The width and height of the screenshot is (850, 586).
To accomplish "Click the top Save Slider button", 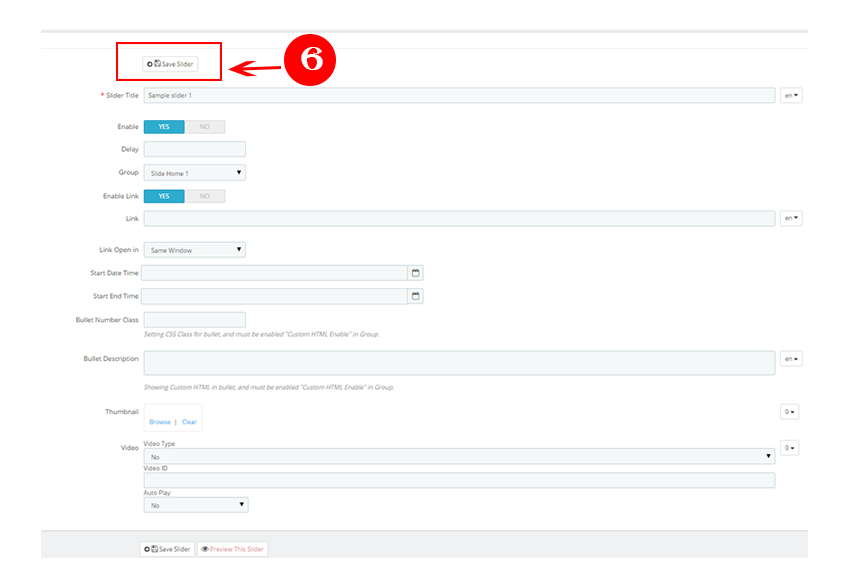I will 170,64.
